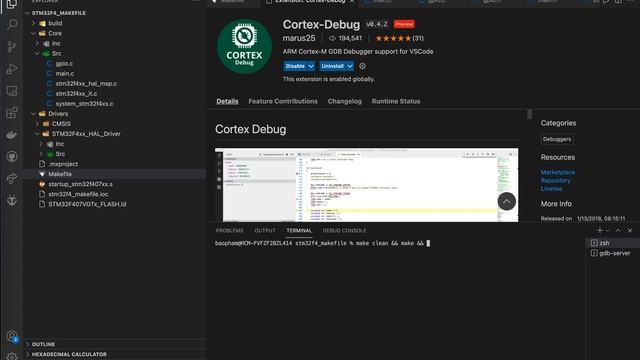This screenshot has width=640, height=360.
Task: Open the Explorer view in activity bar
Action: point(11,4)
